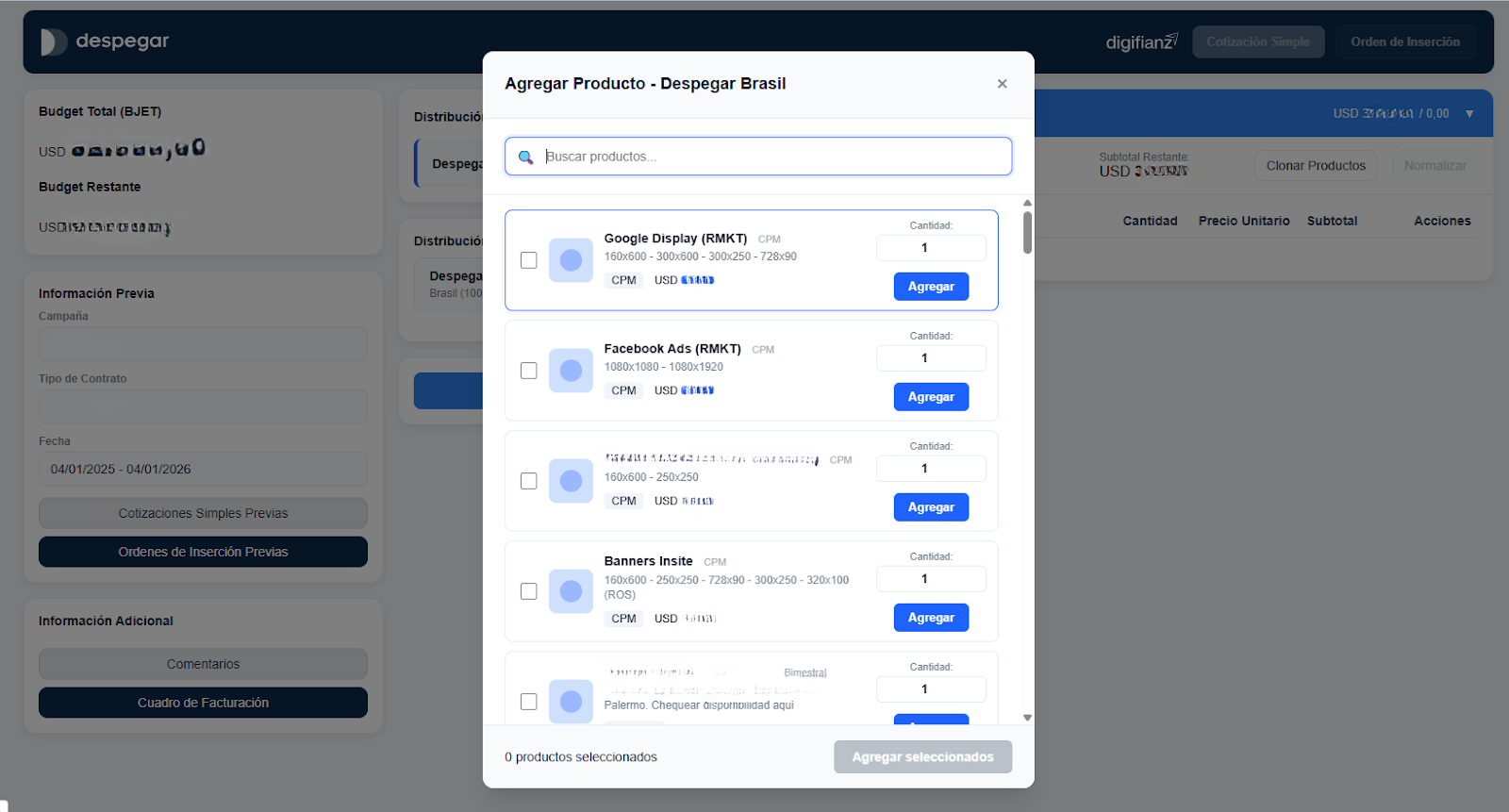This screenshot has height=812, width=1509.
Task: Close the Agregar Producto dialog
Action: (x=1002, y=84)
